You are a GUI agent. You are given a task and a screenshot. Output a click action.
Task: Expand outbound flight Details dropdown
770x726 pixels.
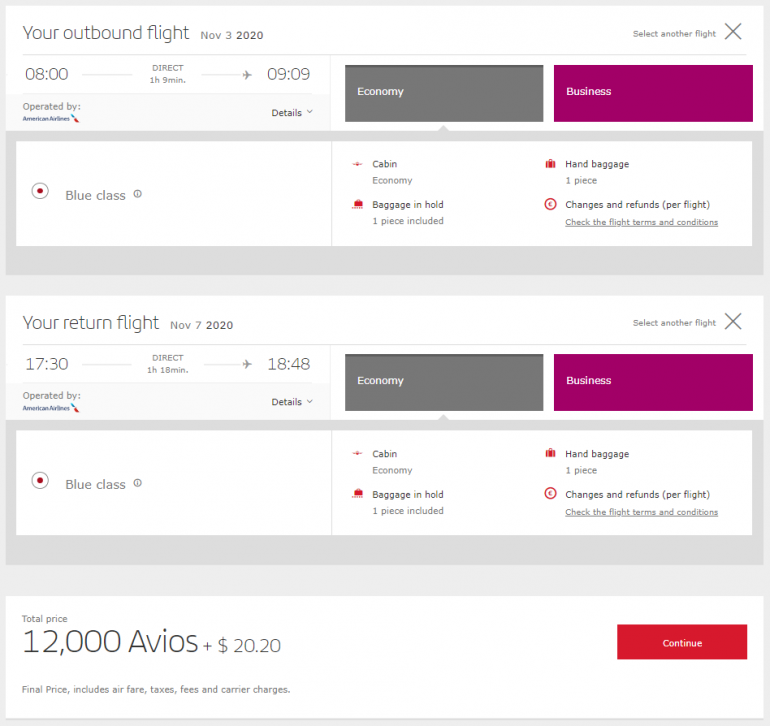tap(292, 113)
